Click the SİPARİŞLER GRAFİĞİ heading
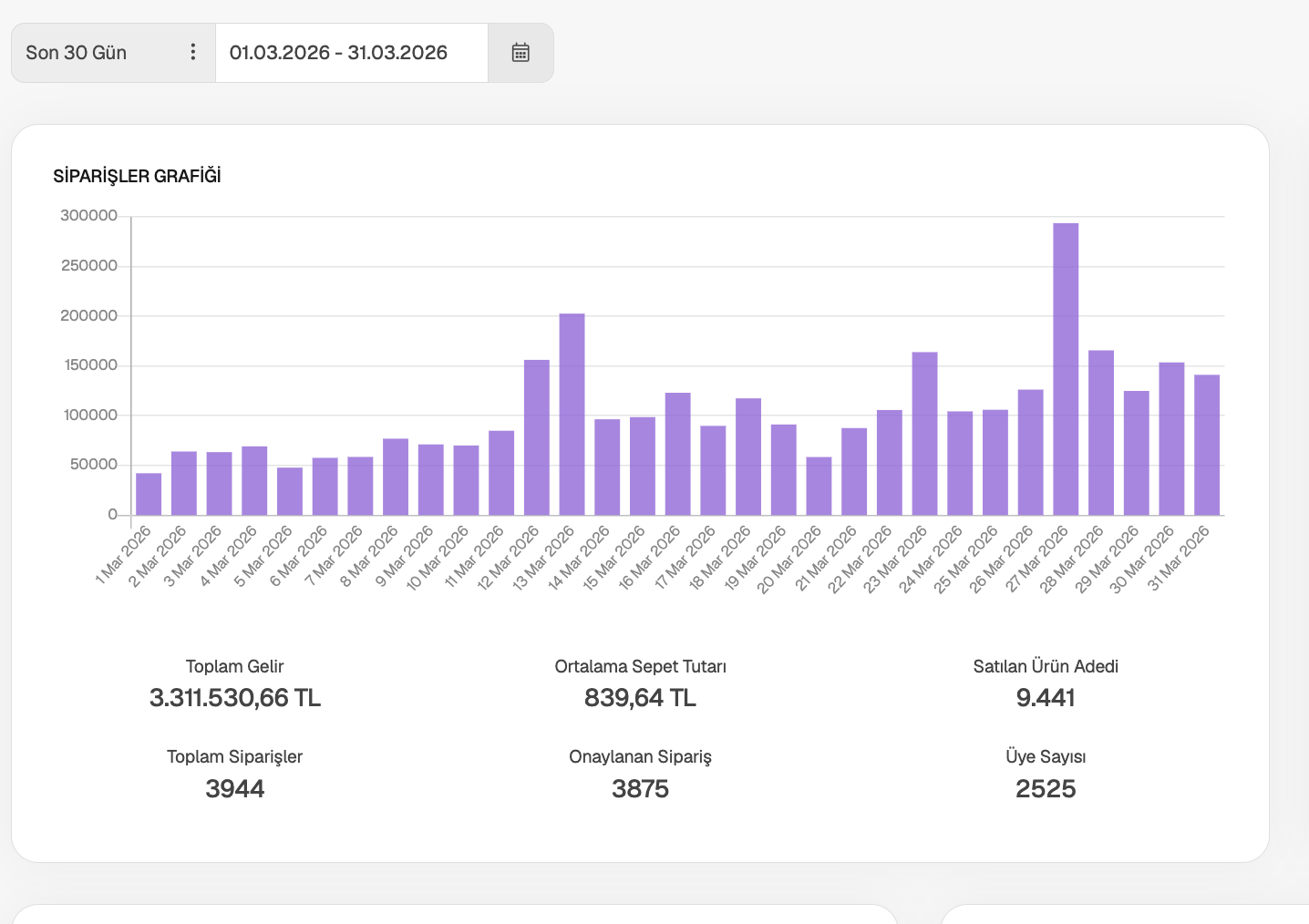 pyautogui.click(x=137, y=176)
